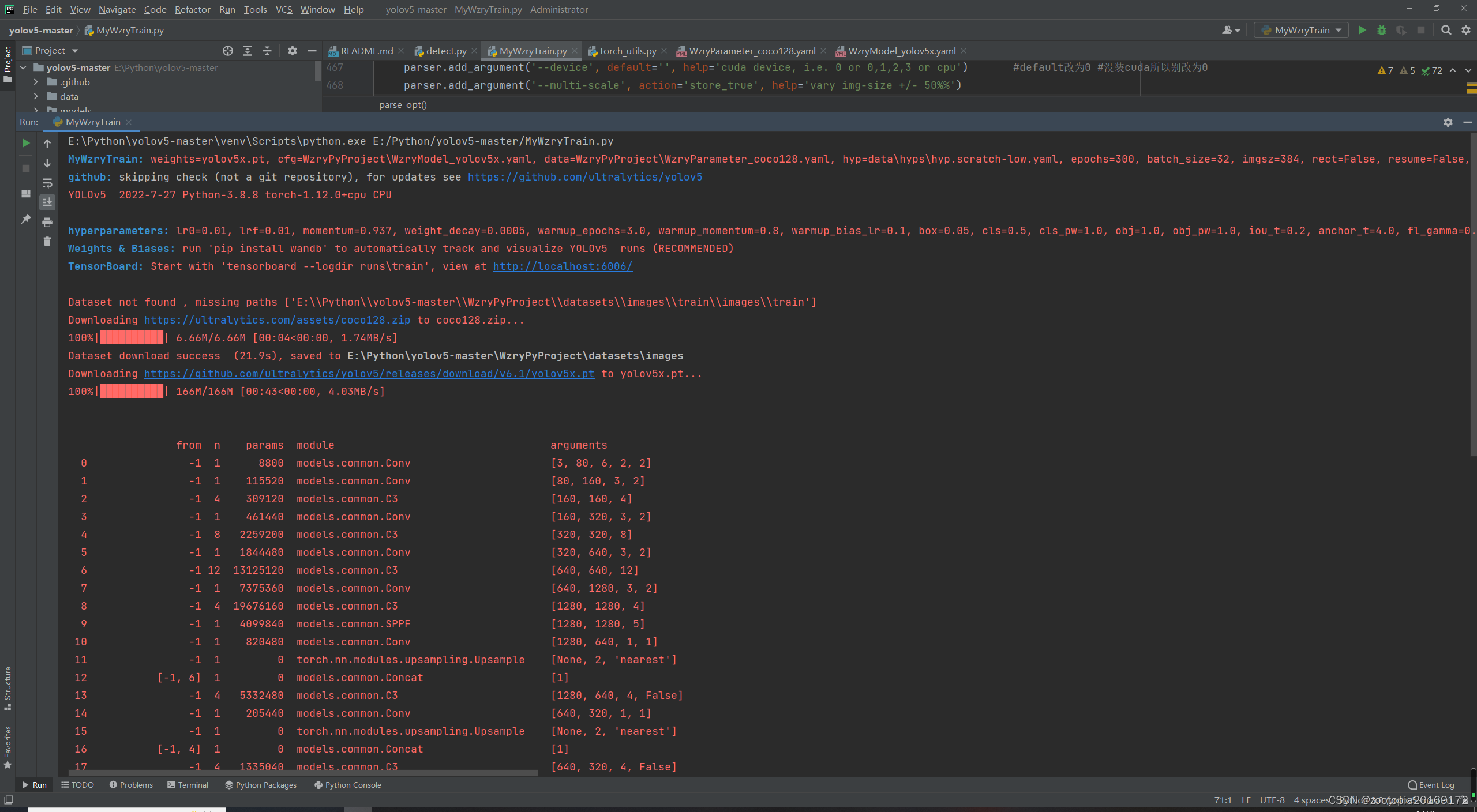Toggle scroll to end in Run console
The image size is (1477, 812).
[47, 202]
